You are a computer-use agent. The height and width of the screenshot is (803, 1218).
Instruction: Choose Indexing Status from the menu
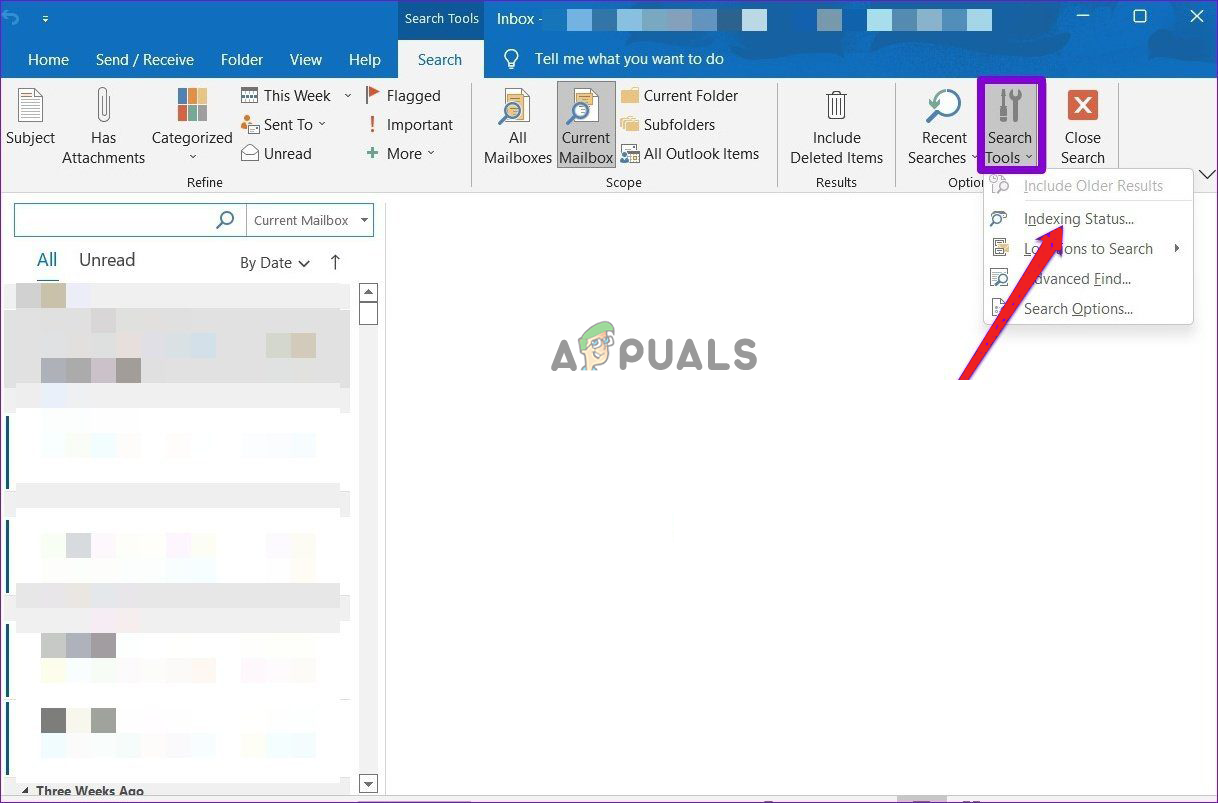click(x=1078, y=219)
